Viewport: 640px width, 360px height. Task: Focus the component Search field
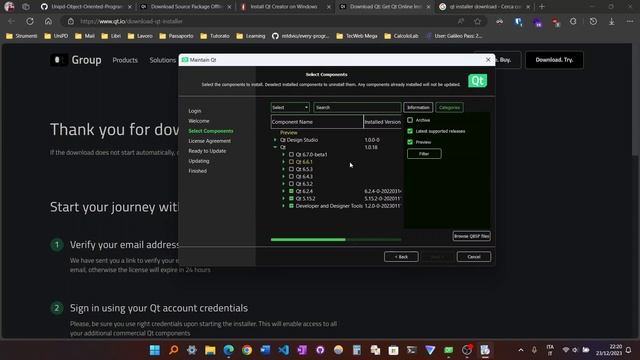[357, 107]
